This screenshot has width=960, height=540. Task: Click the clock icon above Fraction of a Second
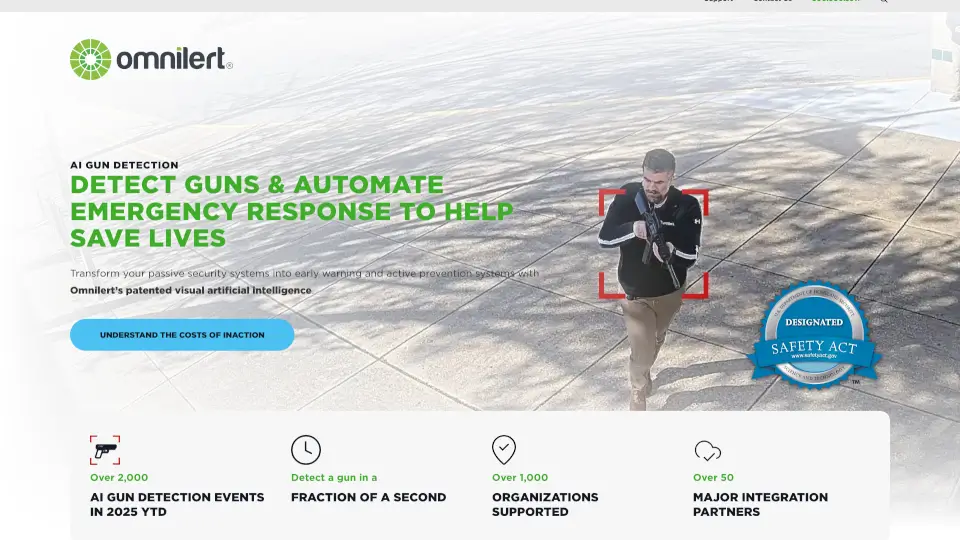306,450
